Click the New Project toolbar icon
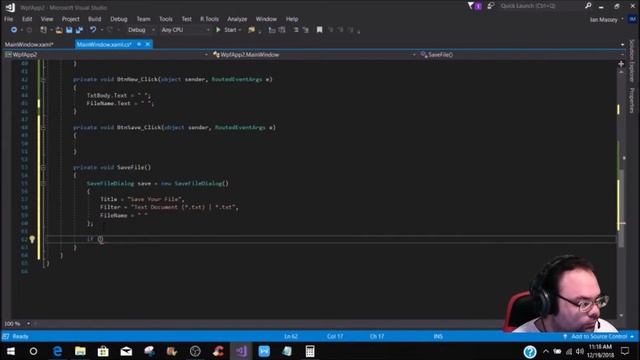This screenshot has height=360, width=640. pyautogui.click(x=43, y=30)
